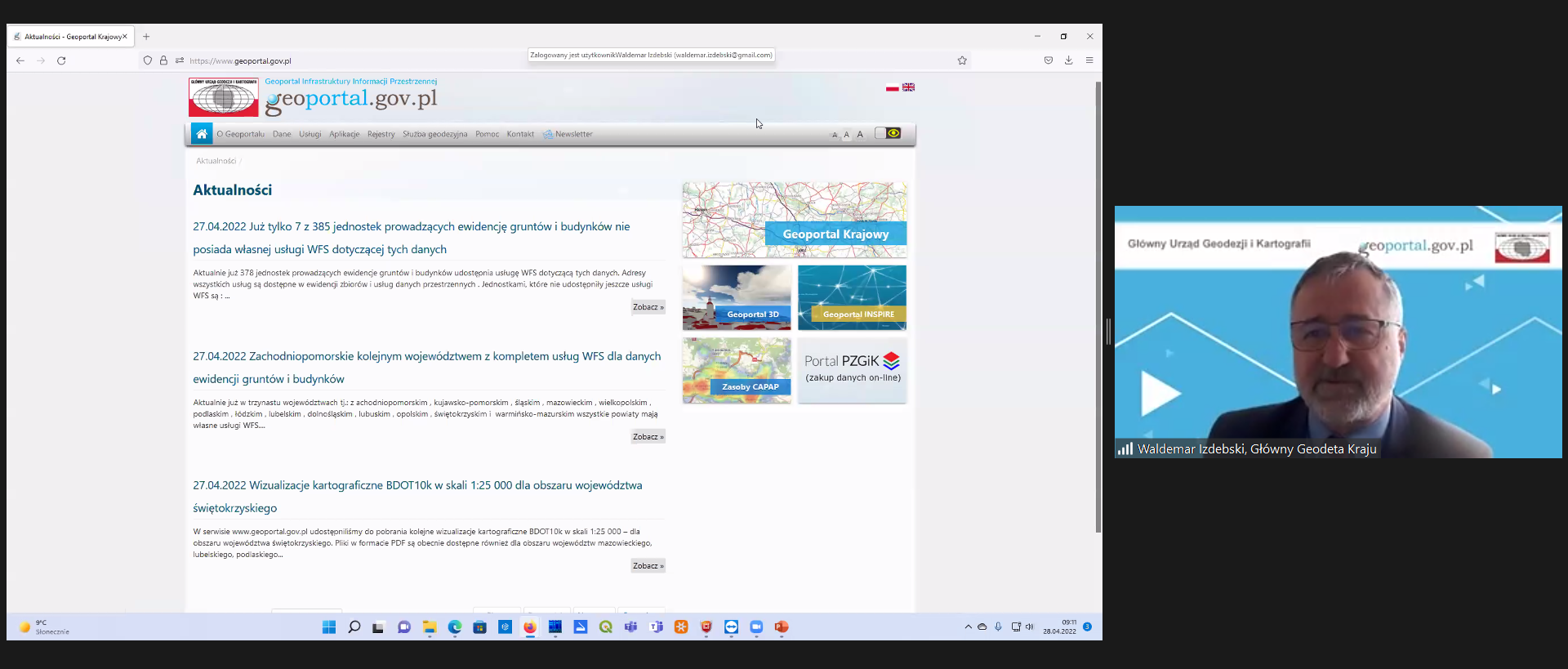
Task: Open the Geoportal INSPIRE tile
Action: (x=852, y=297)
